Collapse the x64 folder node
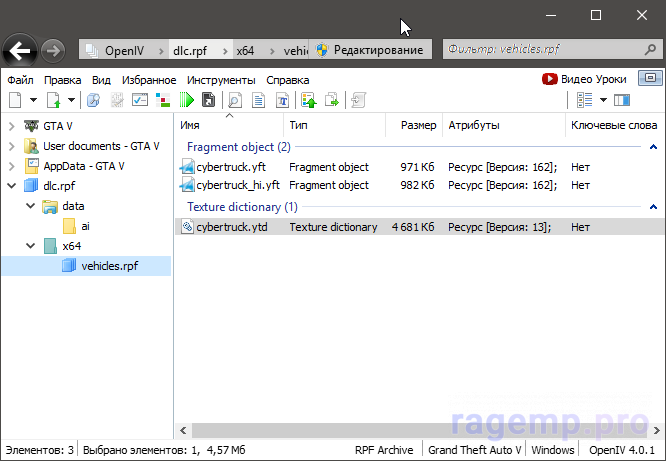This screenshot has height=461, width=666. tap(31, 246)
